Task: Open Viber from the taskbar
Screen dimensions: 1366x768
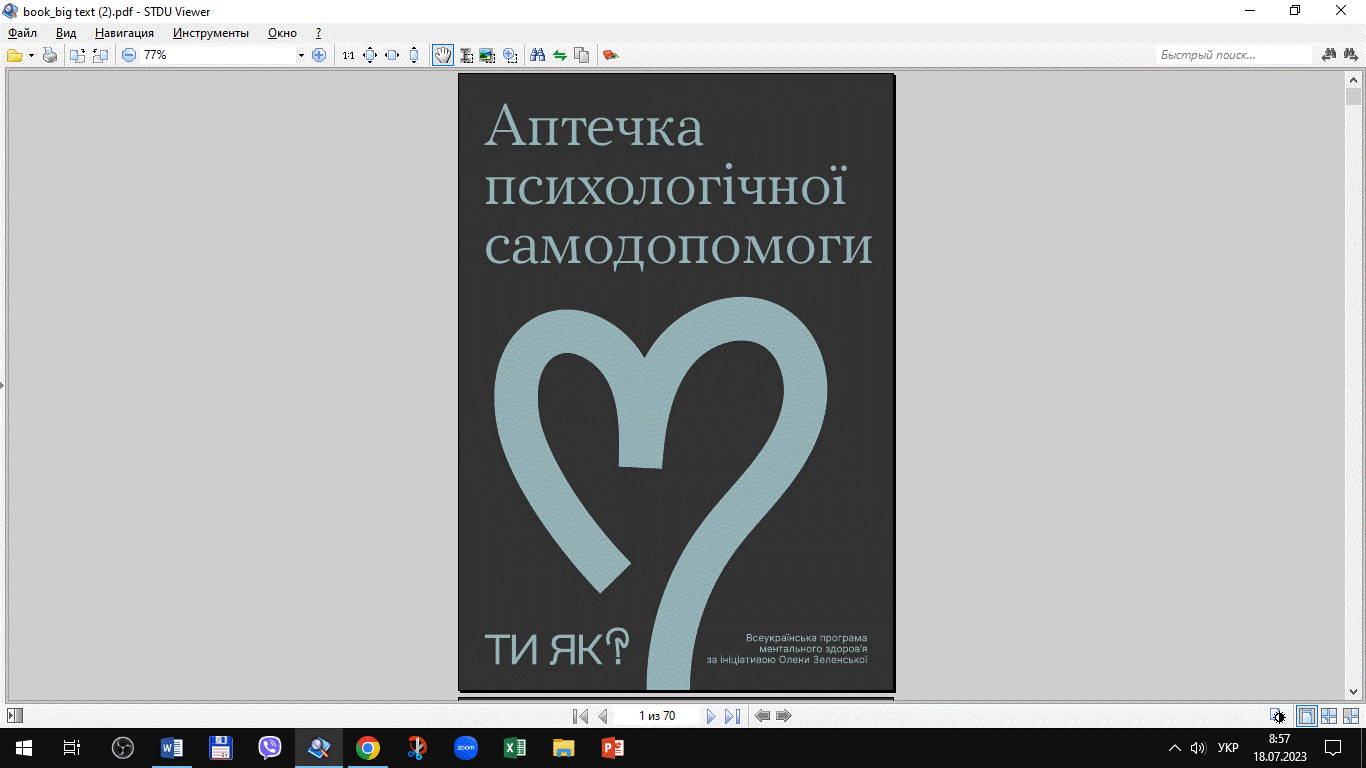Action: pyautogui.click(x=270, y=747)
